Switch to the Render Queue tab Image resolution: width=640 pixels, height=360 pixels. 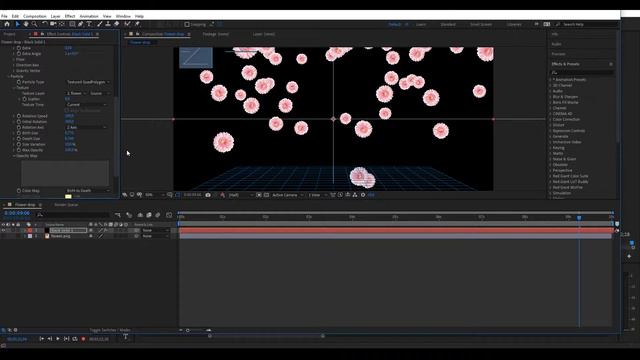[x=66, y=205]
